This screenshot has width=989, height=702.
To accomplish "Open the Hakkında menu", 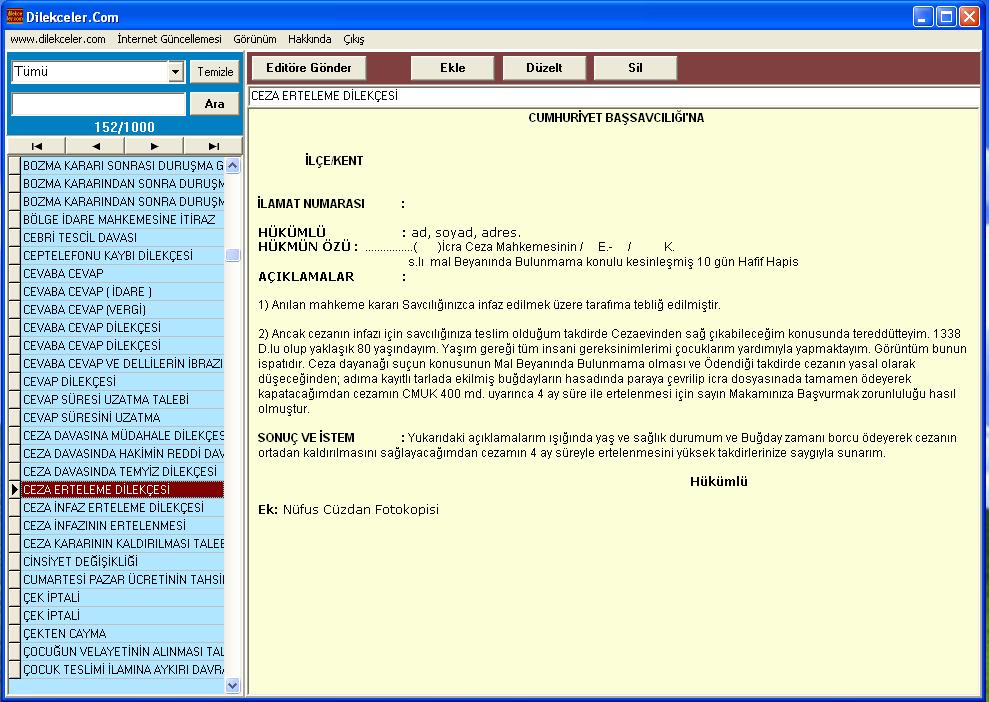I will tap(309, 39).
